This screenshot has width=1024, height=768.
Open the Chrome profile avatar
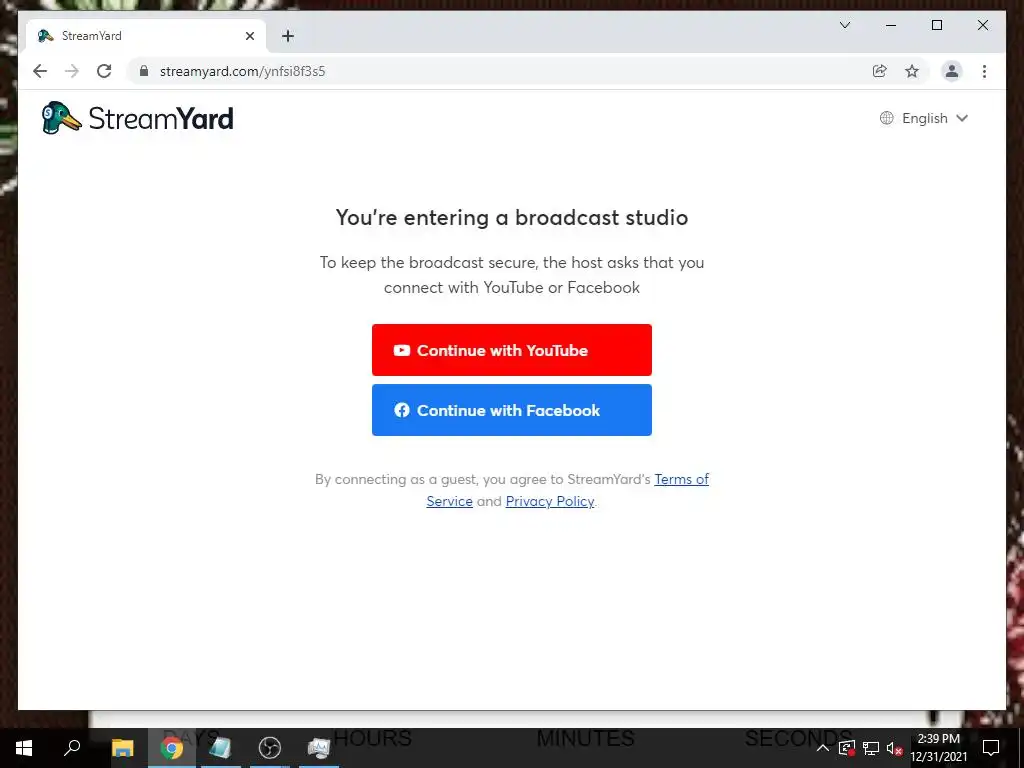pos(952,71)
